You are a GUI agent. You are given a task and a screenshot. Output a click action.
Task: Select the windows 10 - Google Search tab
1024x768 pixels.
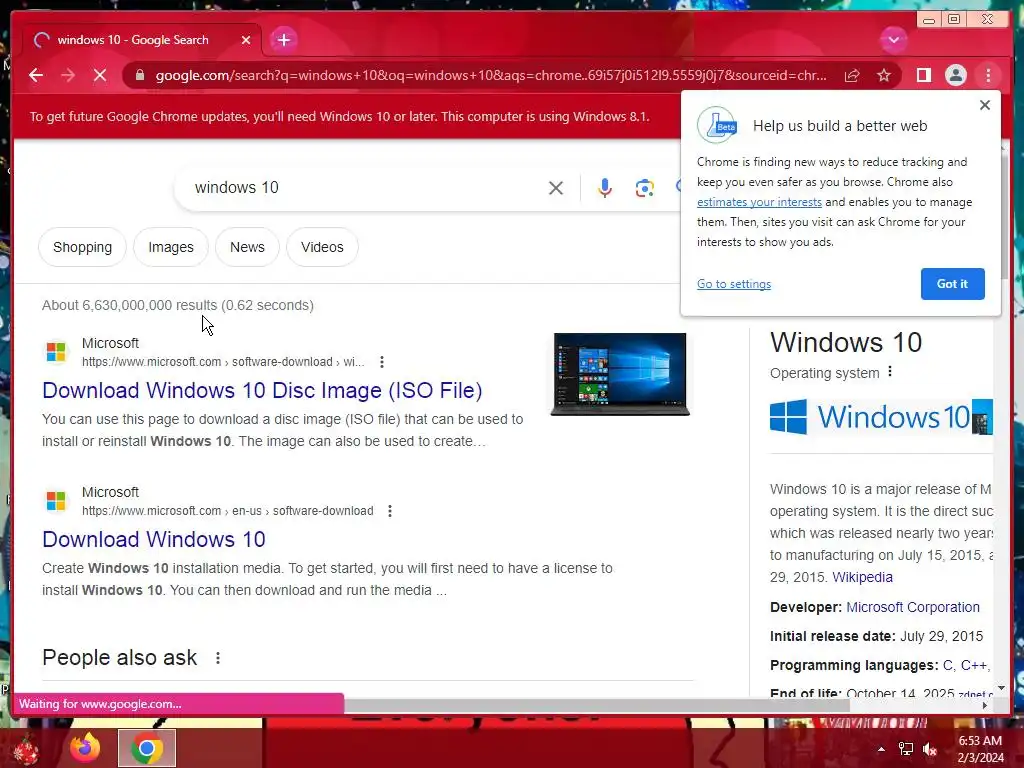click(x=142, y=40)
